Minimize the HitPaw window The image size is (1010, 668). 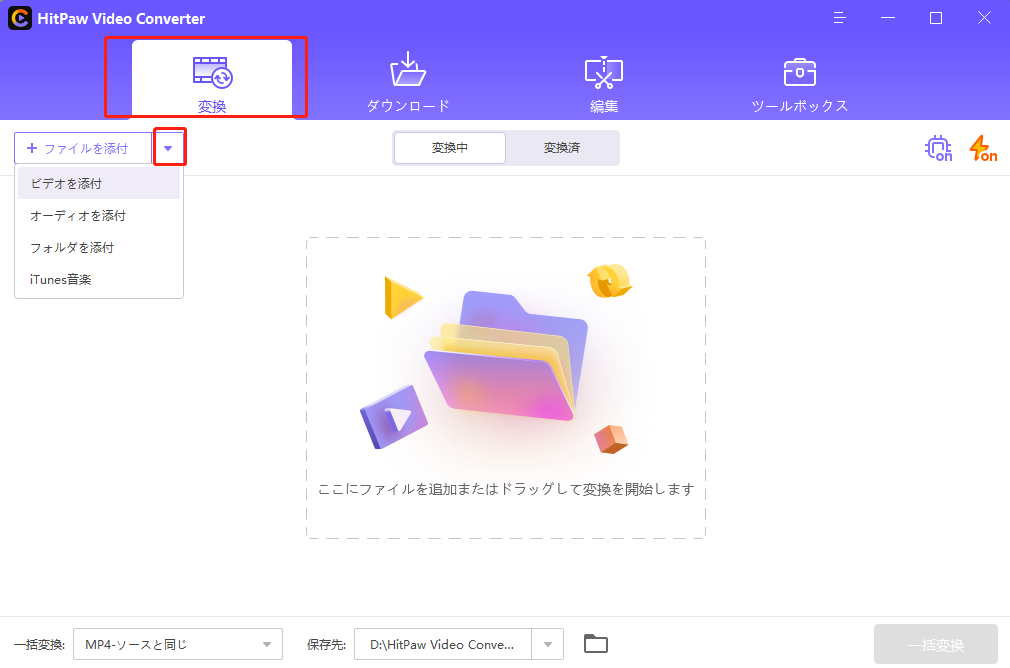888,18
